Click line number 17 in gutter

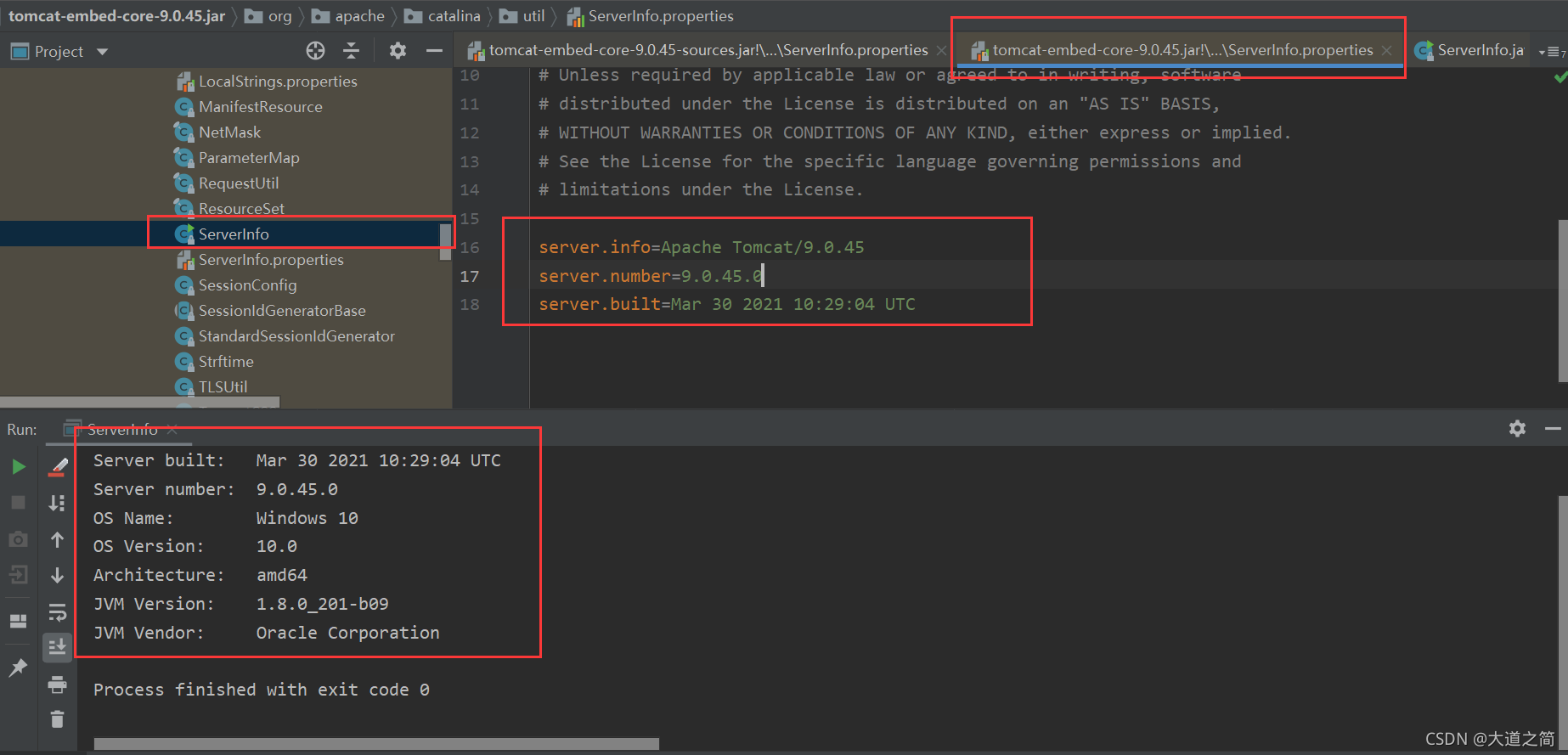pos(470,276)
